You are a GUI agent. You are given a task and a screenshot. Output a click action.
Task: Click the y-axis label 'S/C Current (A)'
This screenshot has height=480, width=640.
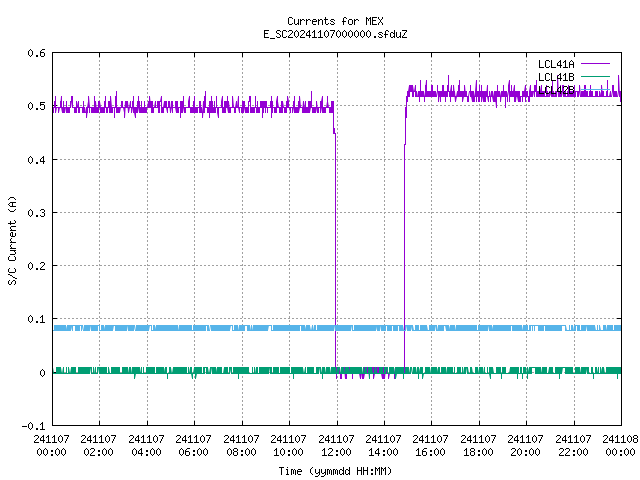click(12, 240)
